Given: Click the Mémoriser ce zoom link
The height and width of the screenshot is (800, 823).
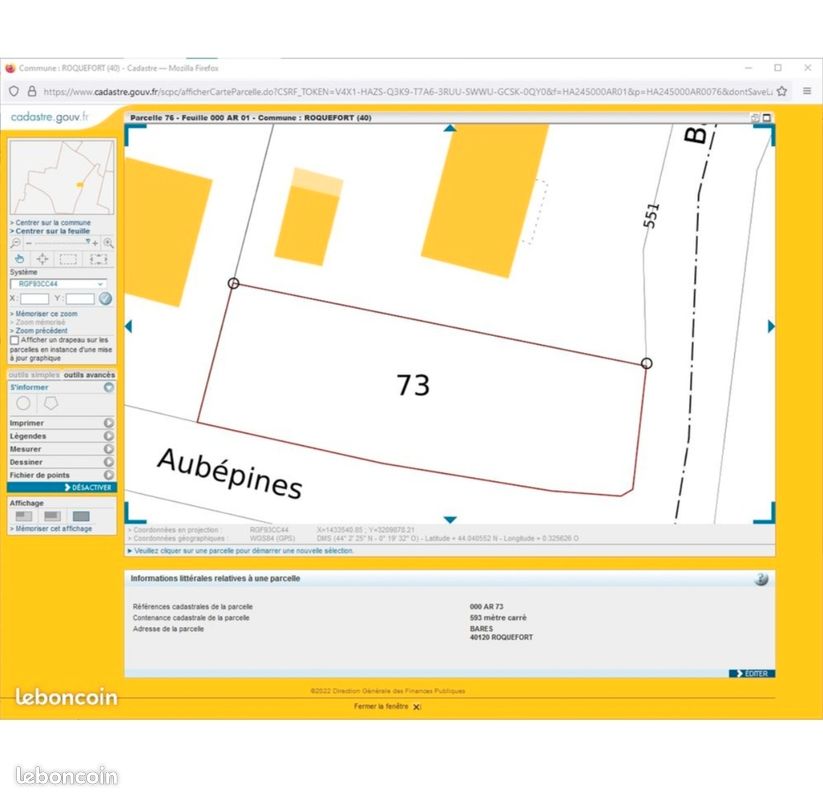Looking at the screenshot, I should point(44,314).
